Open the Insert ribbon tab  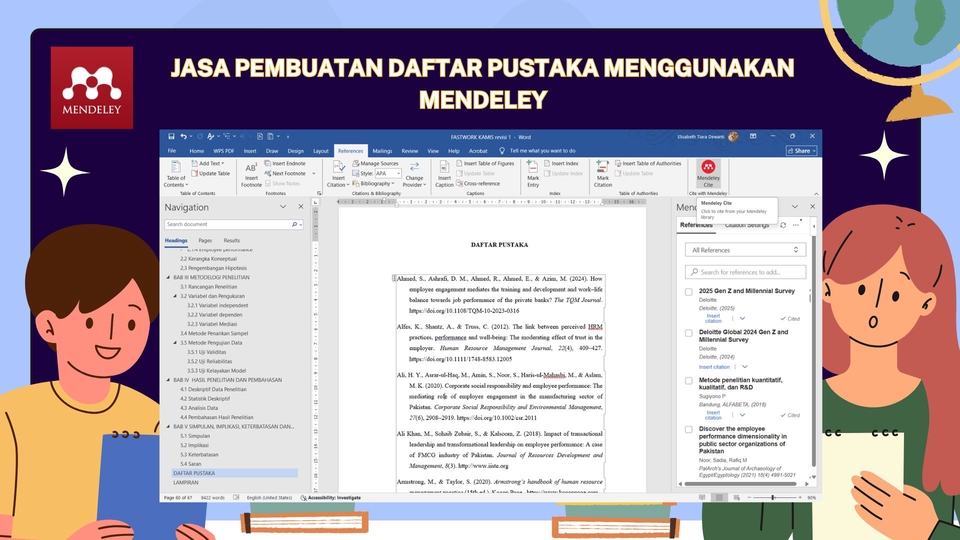click(x=250, y=151)
